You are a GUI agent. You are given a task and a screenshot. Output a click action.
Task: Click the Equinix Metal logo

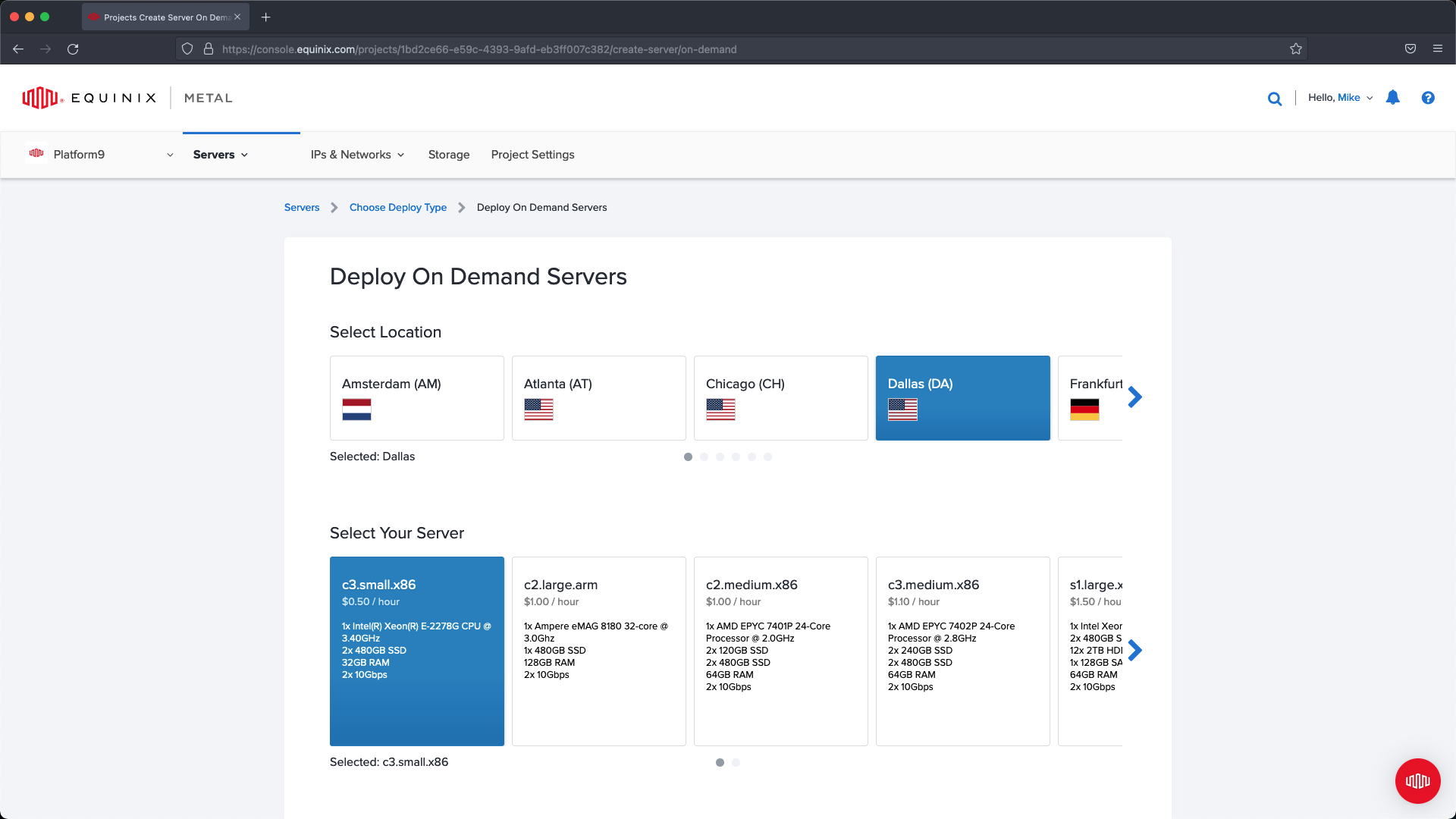coord(127,98)
